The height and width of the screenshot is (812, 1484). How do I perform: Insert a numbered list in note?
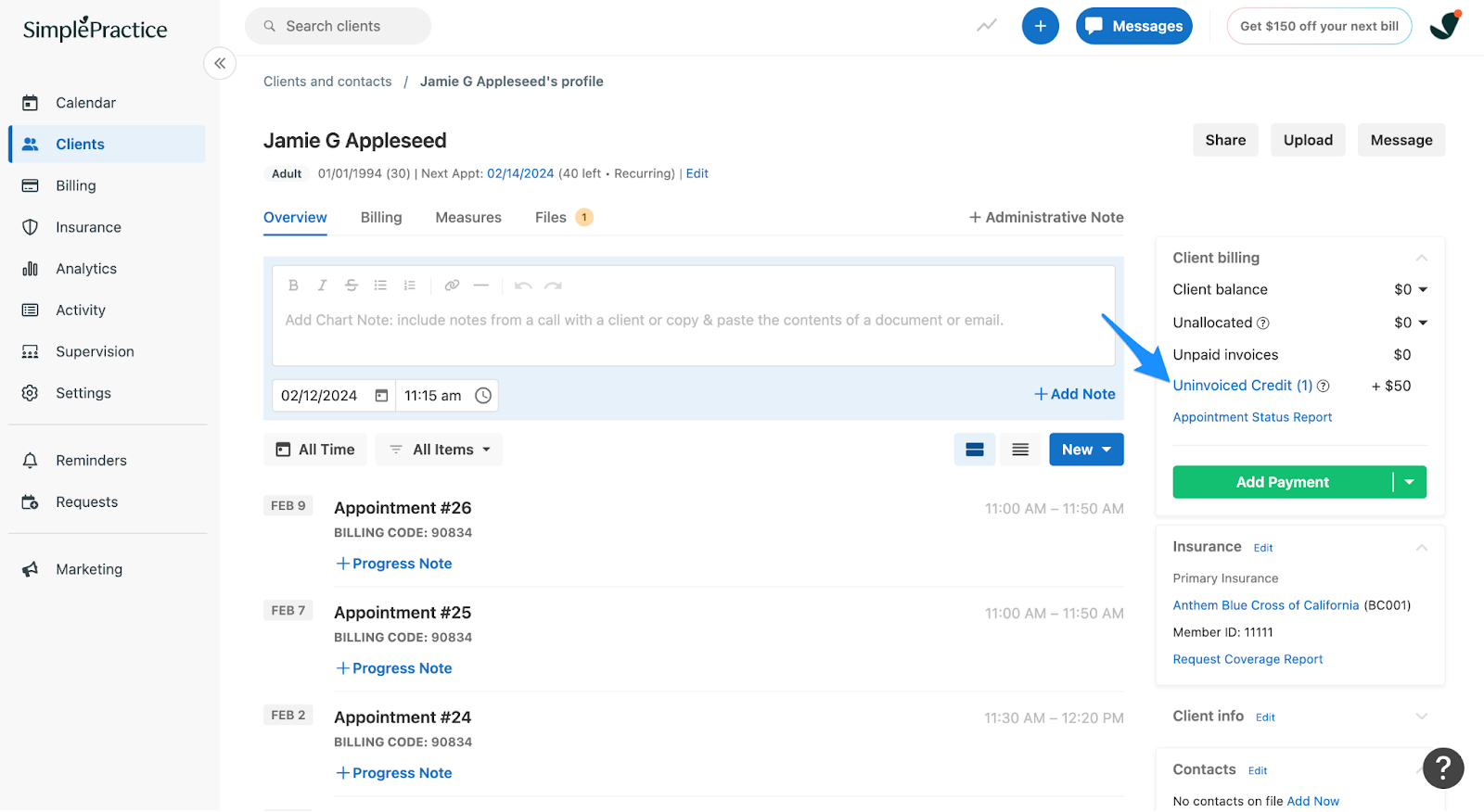pos(409,285)
